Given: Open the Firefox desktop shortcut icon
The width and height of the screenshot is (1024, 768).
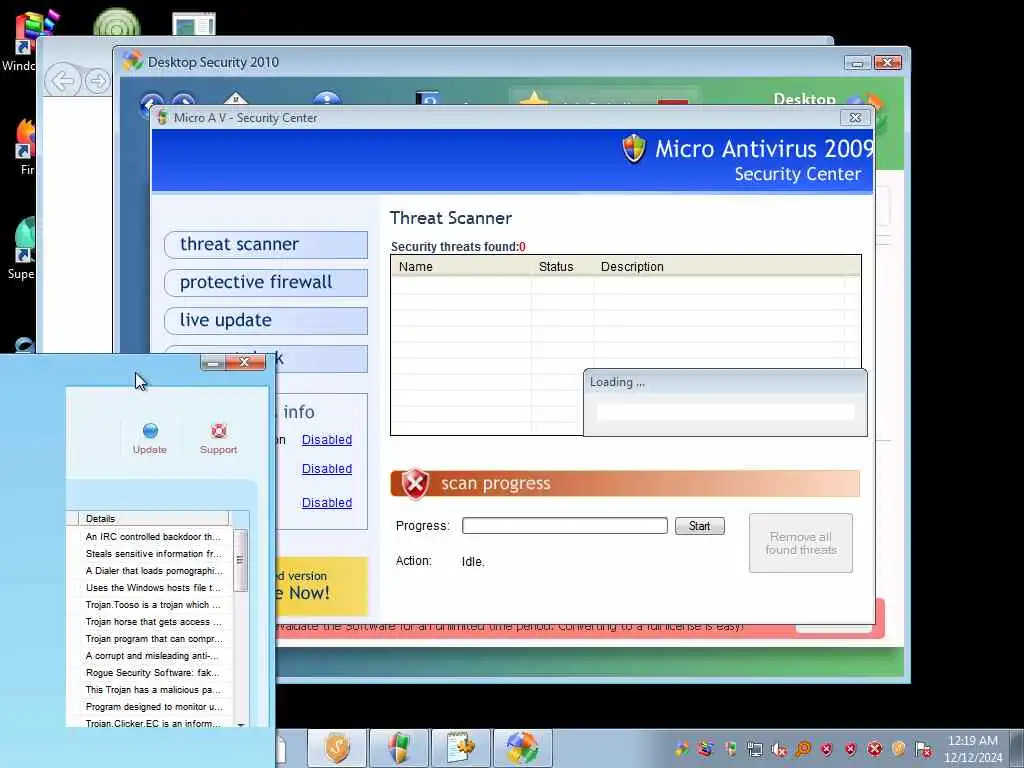Looking at the screenshot, I should point(24,139).
